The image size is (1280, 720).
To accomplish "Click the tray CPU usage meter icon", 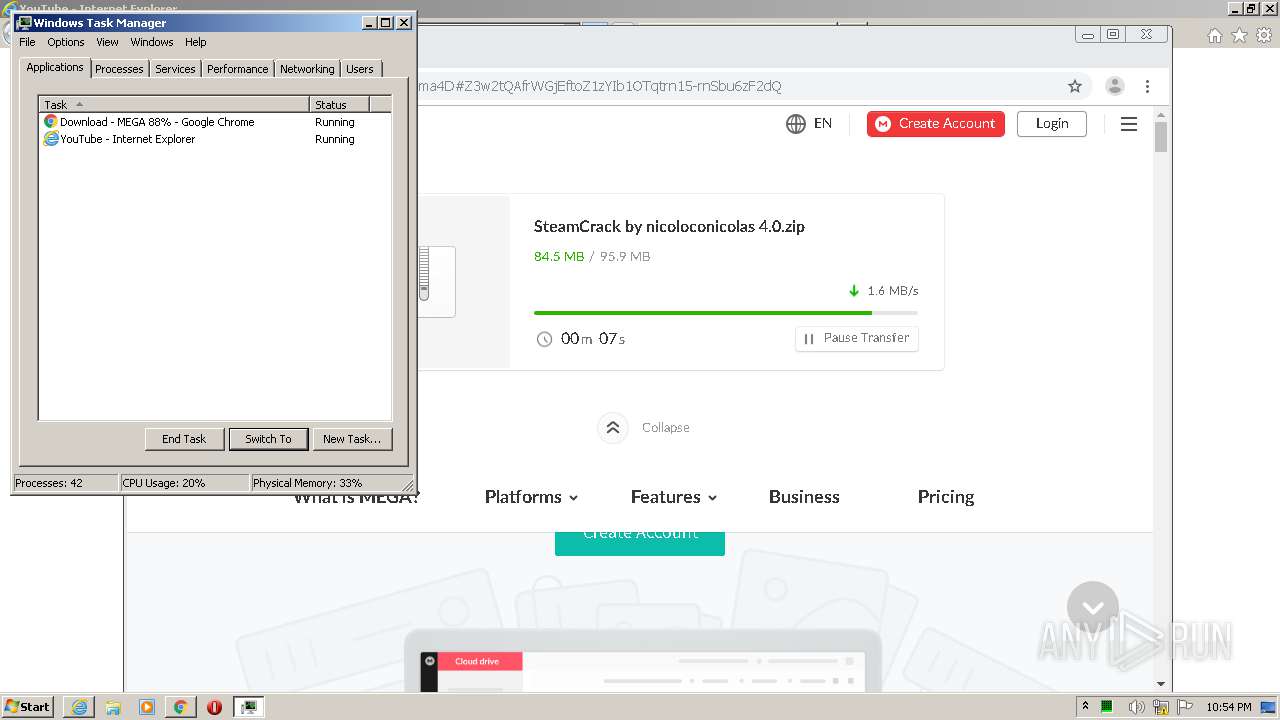I will point(1107,707).
